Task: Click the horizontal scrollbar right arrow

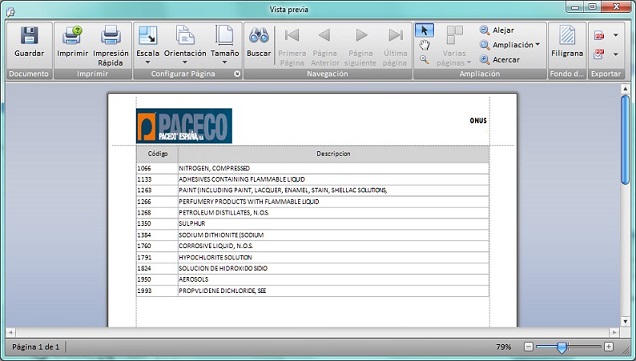Action: coord(615,332)
